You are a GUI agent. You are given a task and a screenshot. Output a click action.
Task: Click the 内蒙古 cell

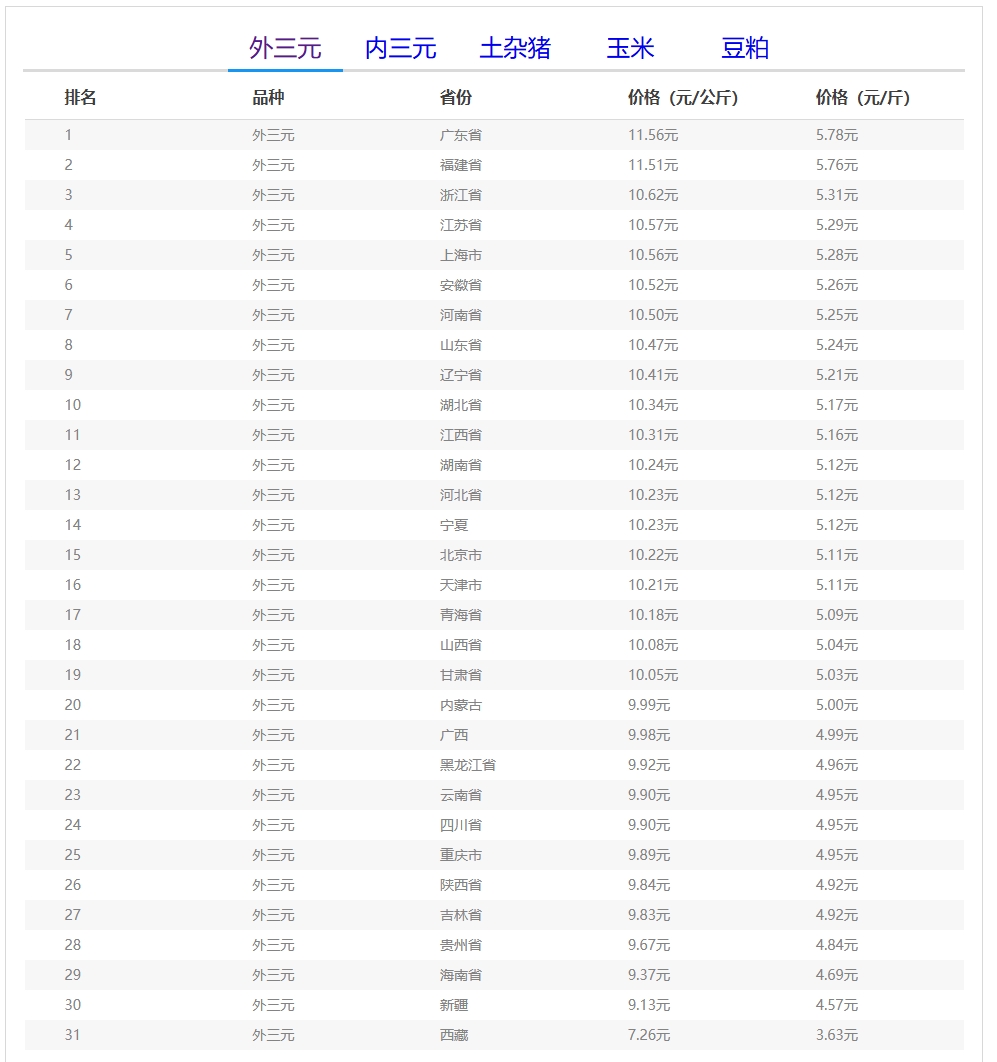tap(461, 705)
